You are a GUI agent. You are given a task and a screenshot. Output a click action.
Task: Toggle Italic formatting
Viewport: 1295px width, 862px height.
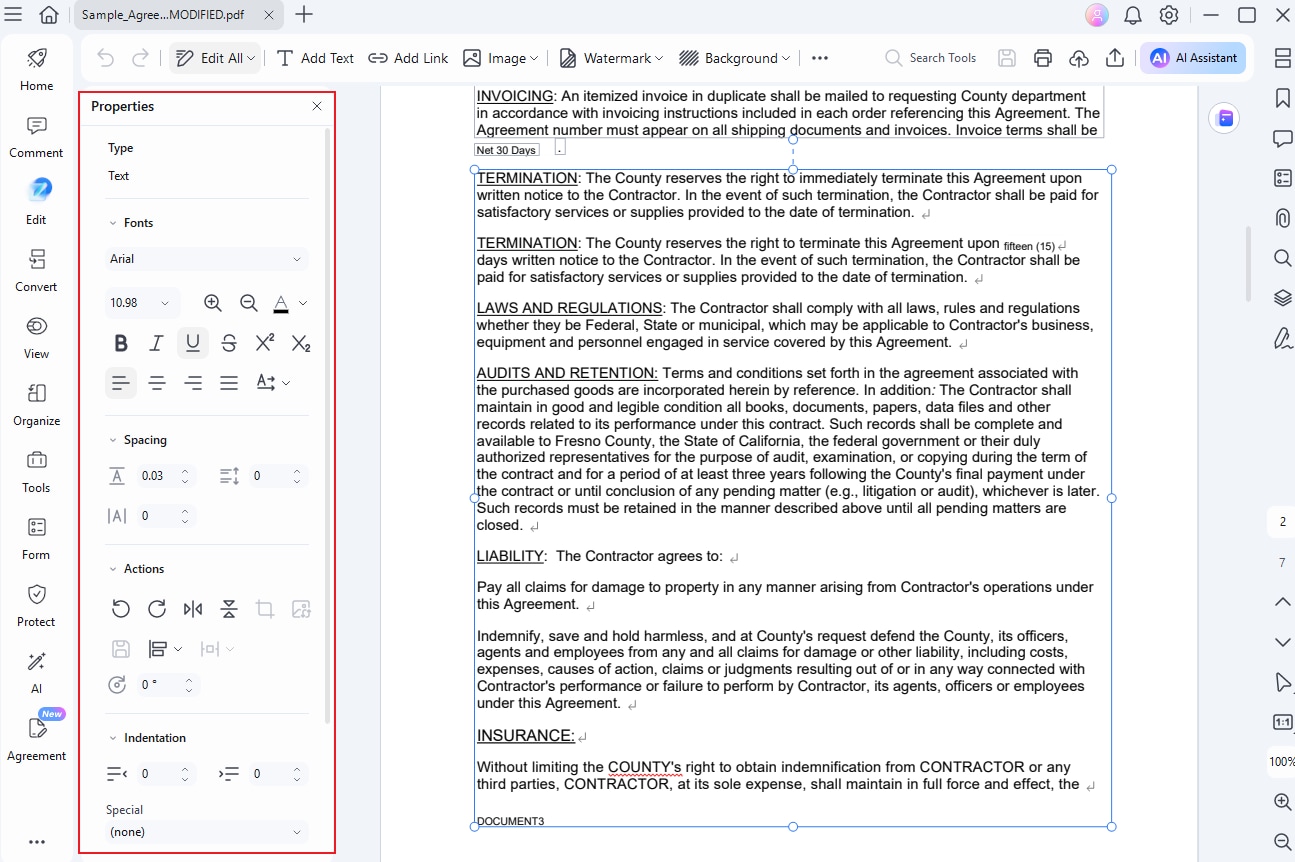tap(157, 343)
